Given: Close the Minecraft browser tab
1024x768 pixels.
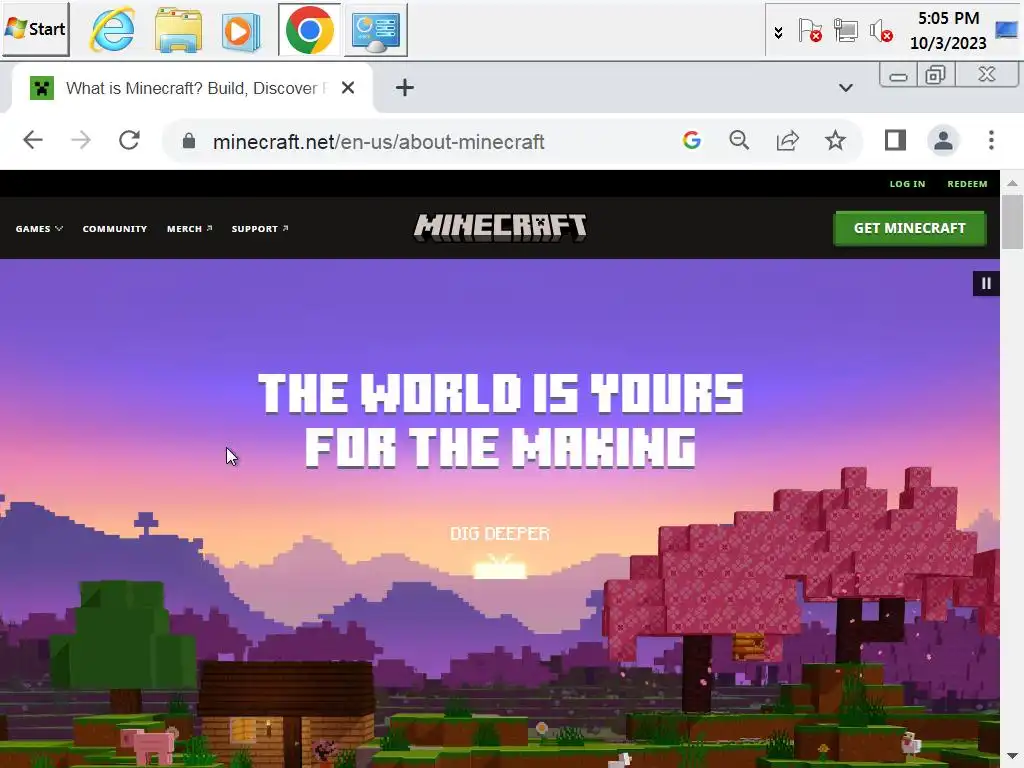Looking at the screenshot, I should tap(348, 88).
